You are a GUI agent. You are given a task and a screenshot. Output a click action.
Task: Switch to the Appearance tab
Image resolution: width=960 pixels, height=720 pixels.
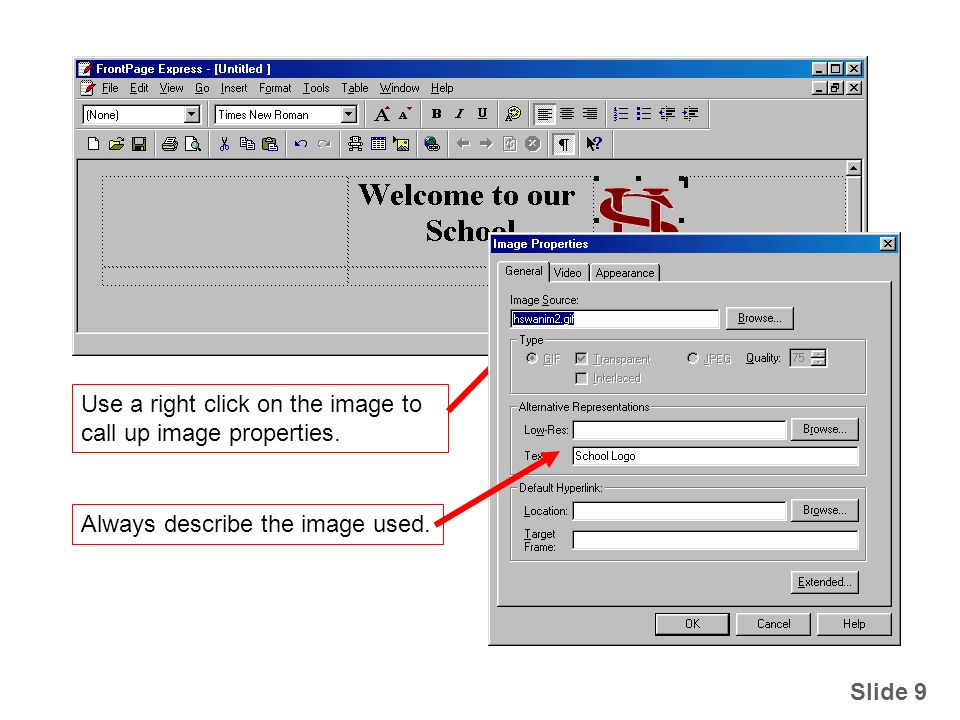[x=624, y=273]
